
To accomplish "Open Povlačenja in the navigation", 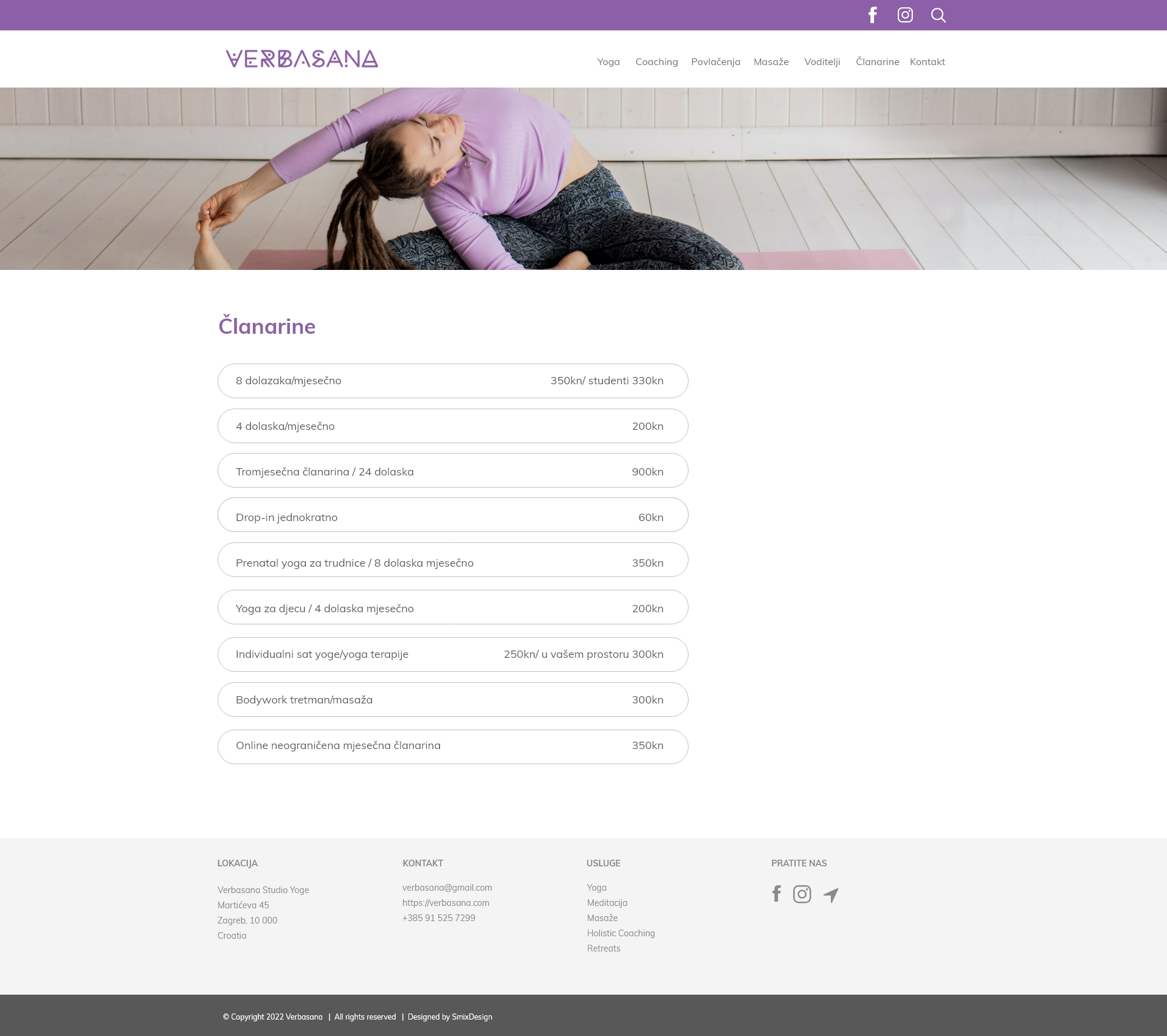I will tap(715, 62).
